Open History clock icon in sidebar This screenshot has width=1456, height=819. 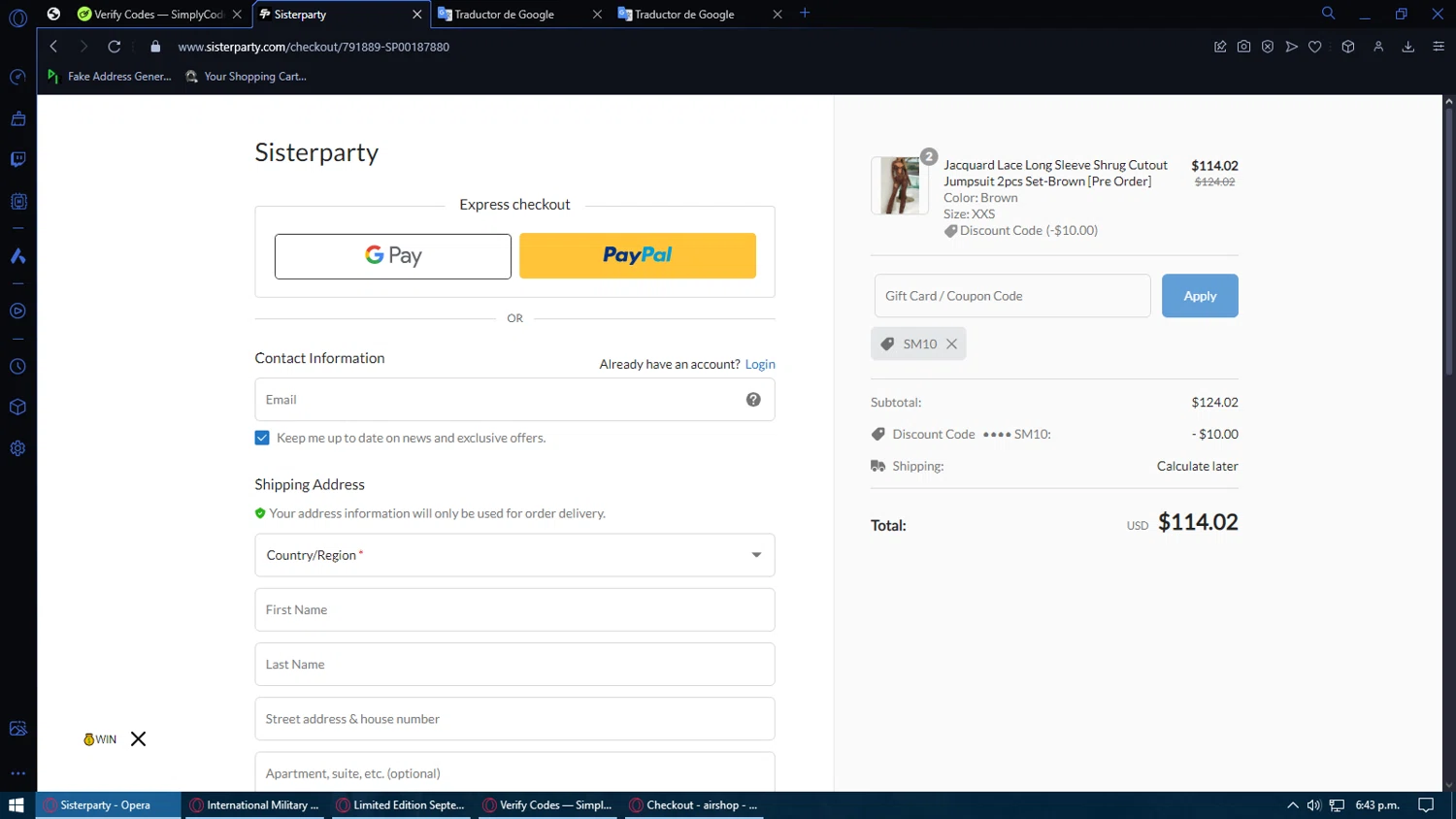pyautogui.click(x=17, y=367)
